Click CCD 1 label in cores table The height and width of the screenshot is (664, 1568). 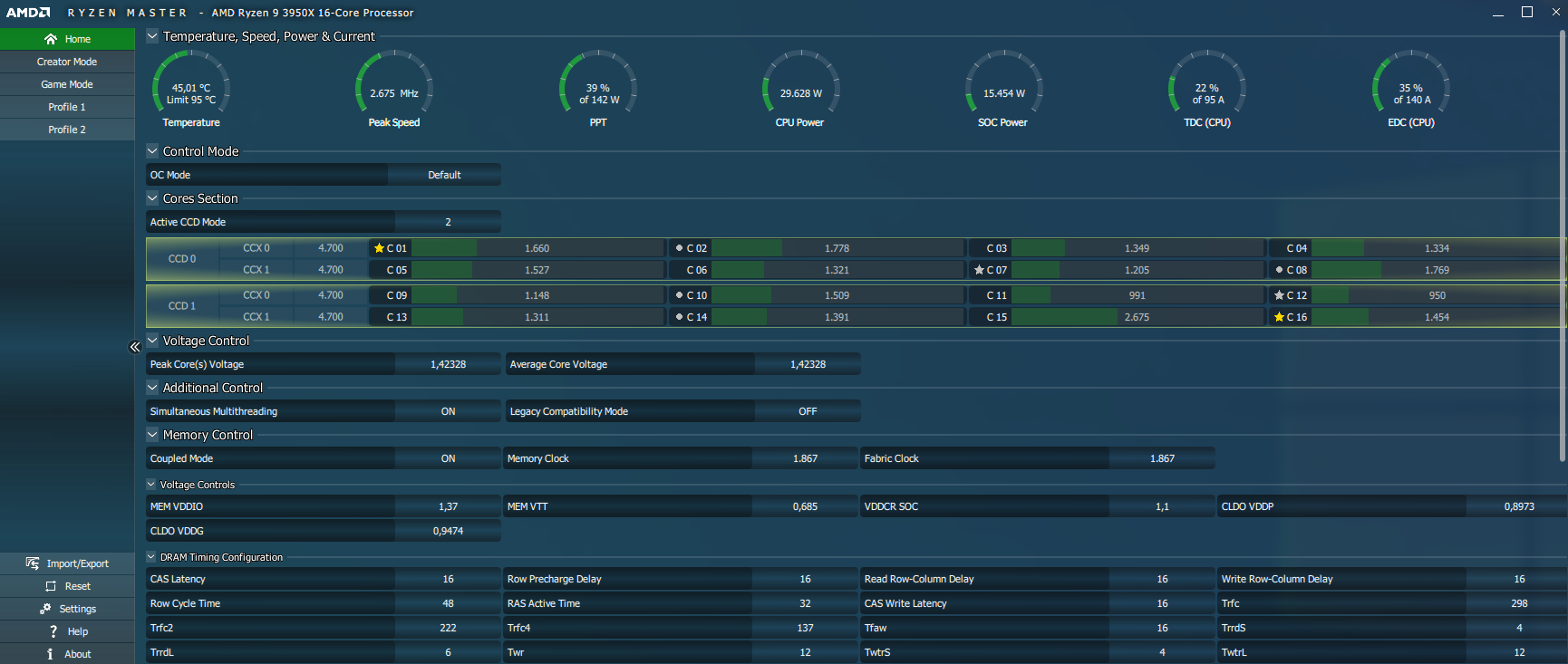click(x=182, y=306)
